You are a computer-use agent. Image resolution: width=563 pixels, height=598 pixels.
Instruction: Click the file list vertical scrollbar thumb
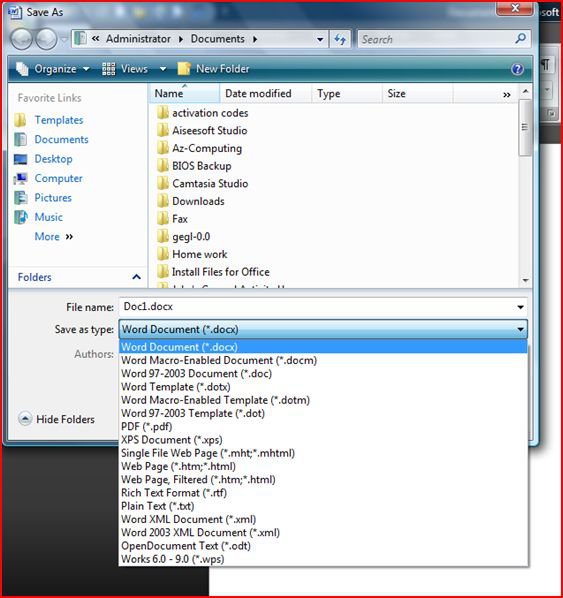click(x=525, y=127)
